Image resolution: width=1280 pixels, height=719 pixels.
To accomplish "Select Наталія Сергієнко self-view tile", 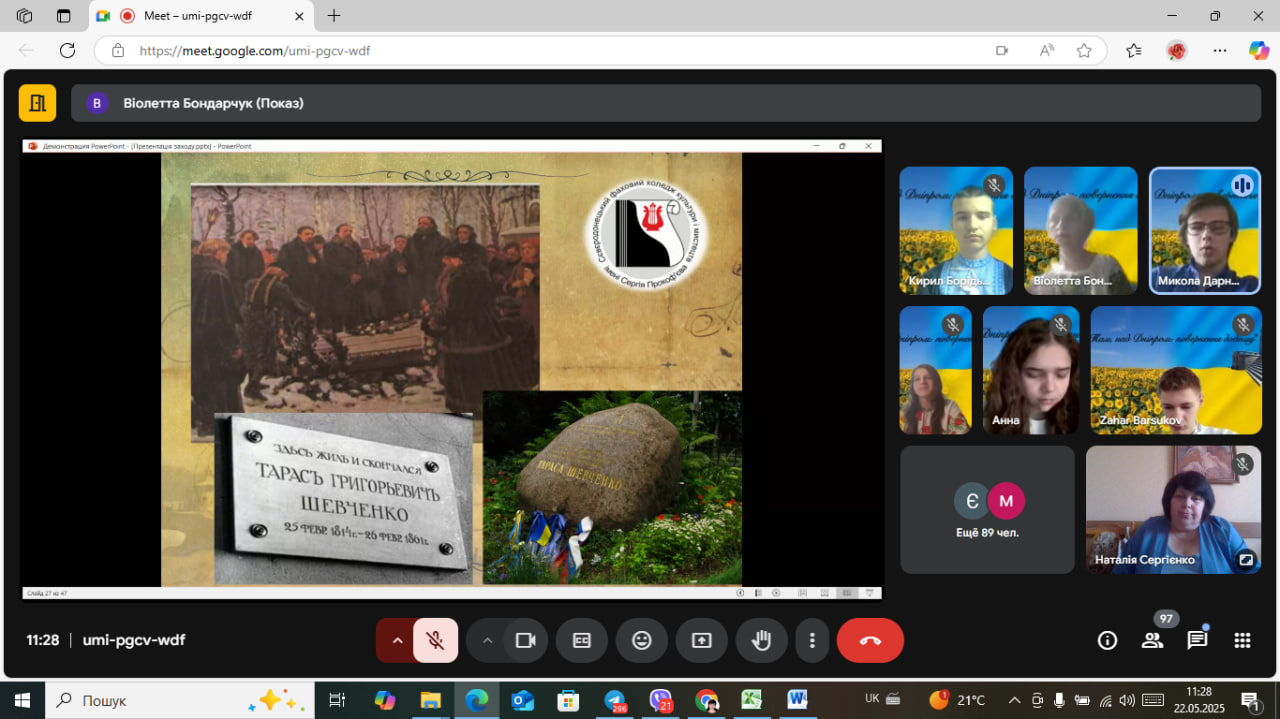I will pyautogui.click(x=1174, y=510).
